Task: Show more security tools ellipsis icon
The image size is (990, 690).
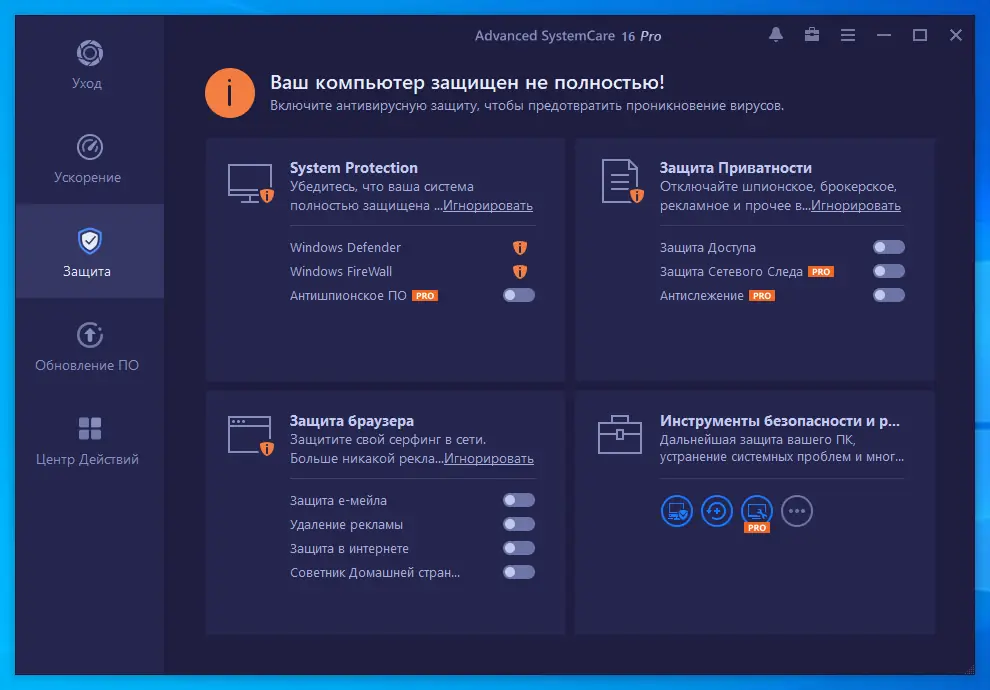Action: [x=797, y=511]
